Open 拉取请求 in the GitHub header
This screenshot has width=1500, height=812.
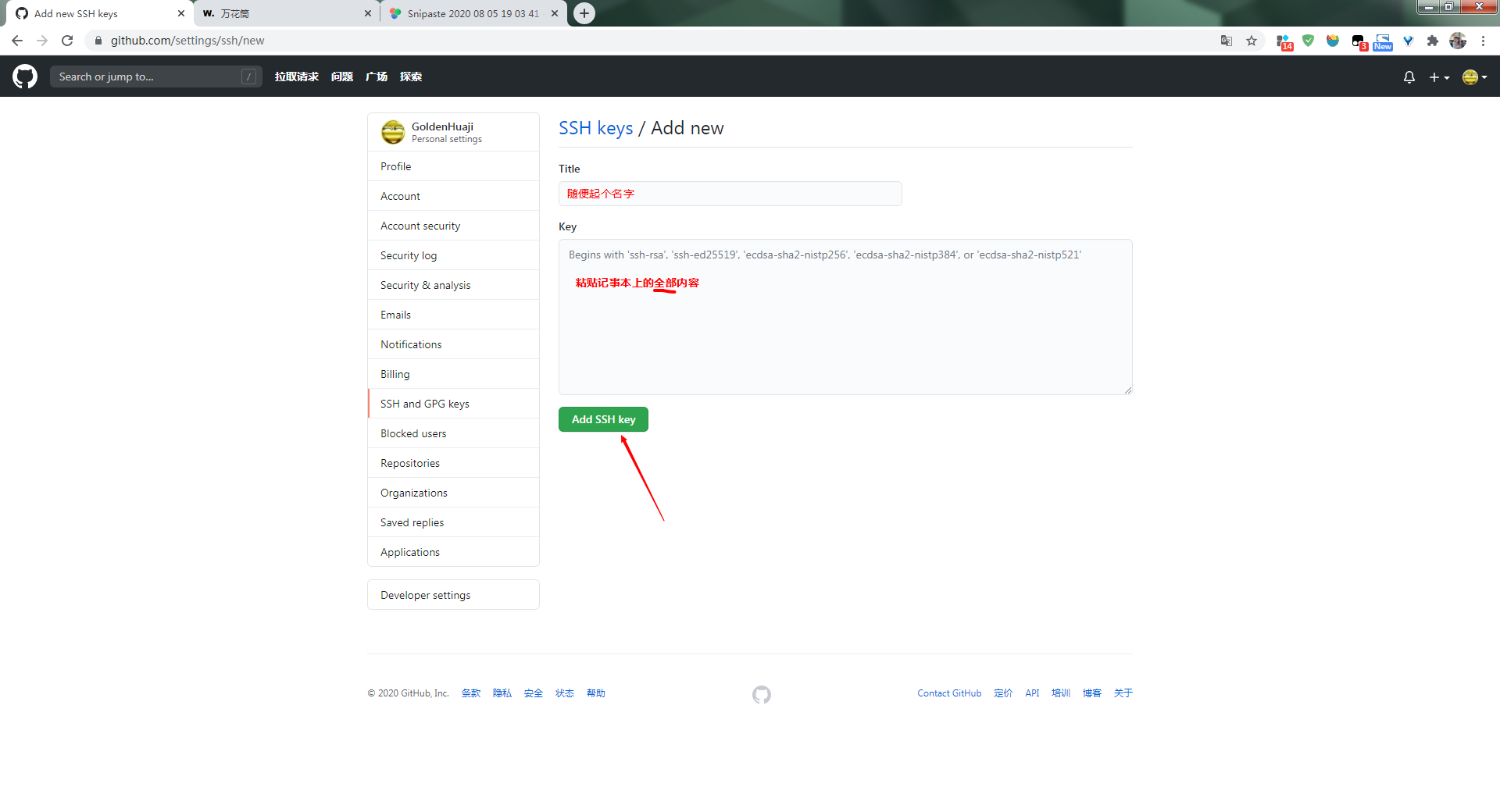(297, 77)
